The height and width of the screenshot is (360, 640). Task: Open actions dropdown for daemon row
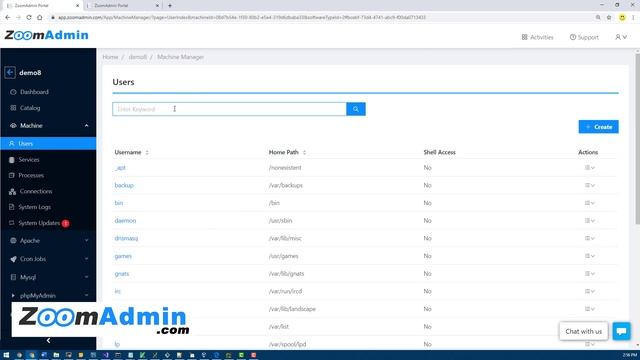[x=589, y=220]
